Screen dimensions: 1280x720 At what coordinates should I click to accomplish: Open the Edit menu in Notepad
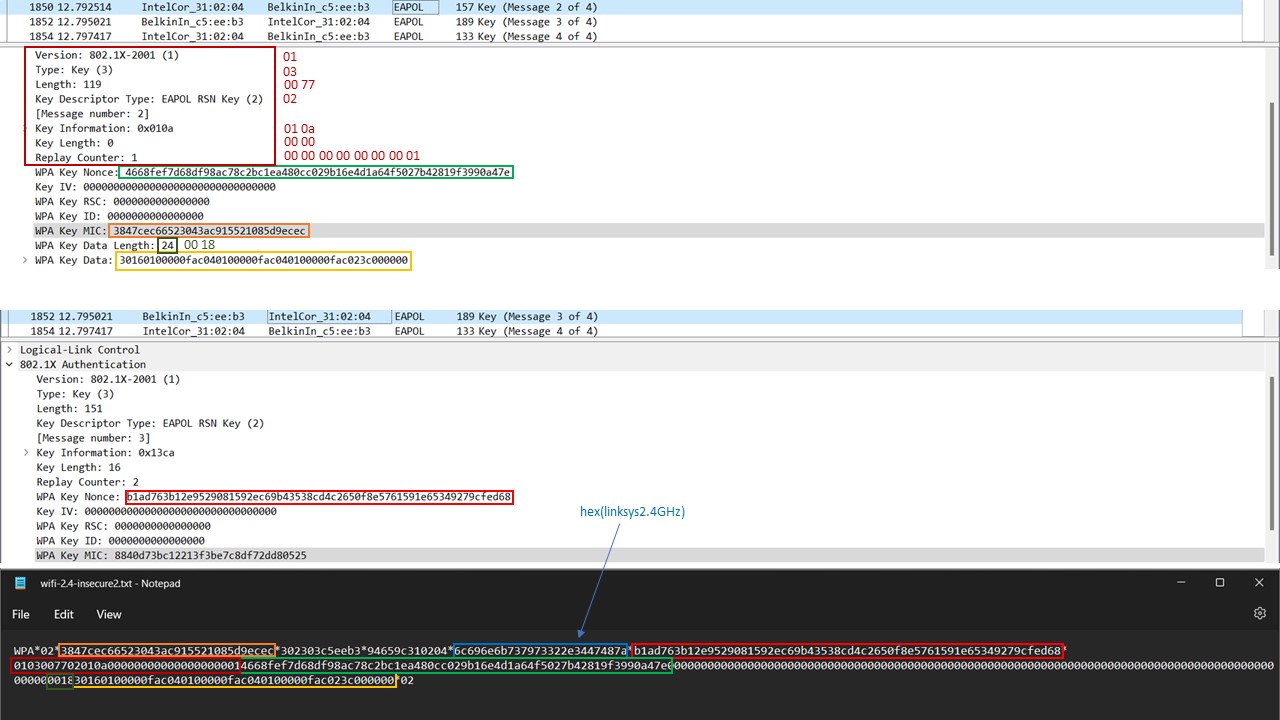point(64,614)
